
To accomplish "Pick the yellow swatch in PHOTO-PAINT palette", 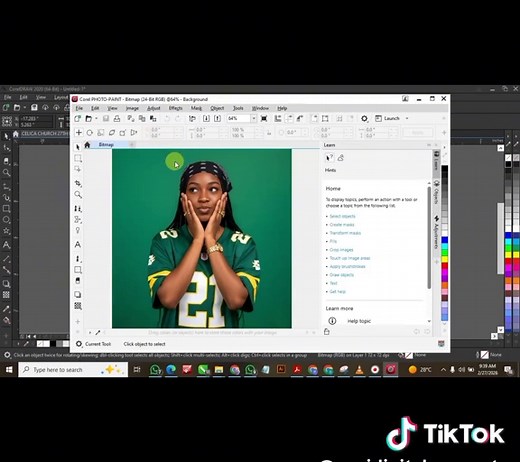I will point(445,259).
